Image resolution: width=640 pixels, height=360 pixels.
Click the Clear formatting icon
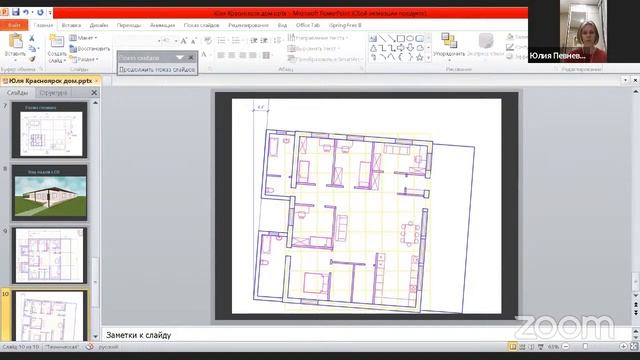(208, 41)
